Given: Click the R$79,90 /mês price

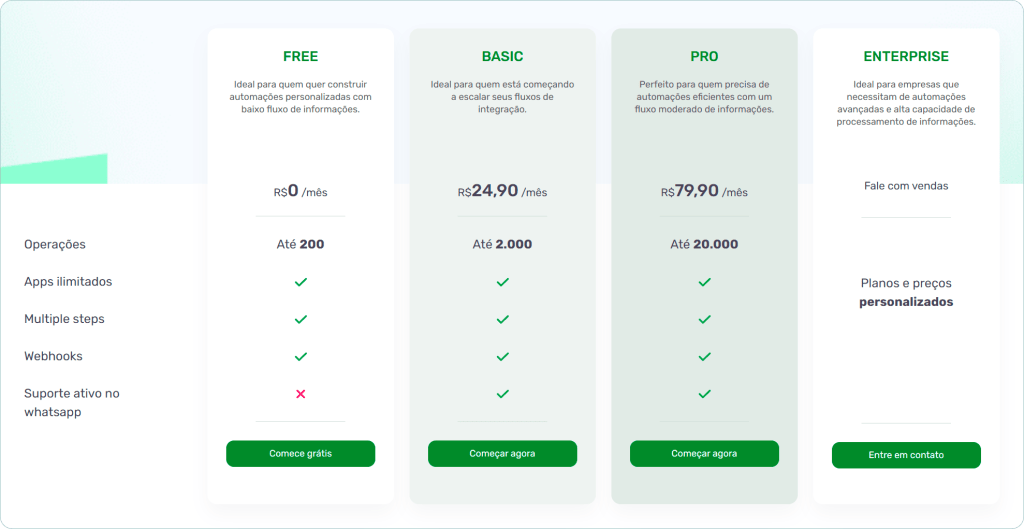Looking at the screenshot, I should coord(704,191).
